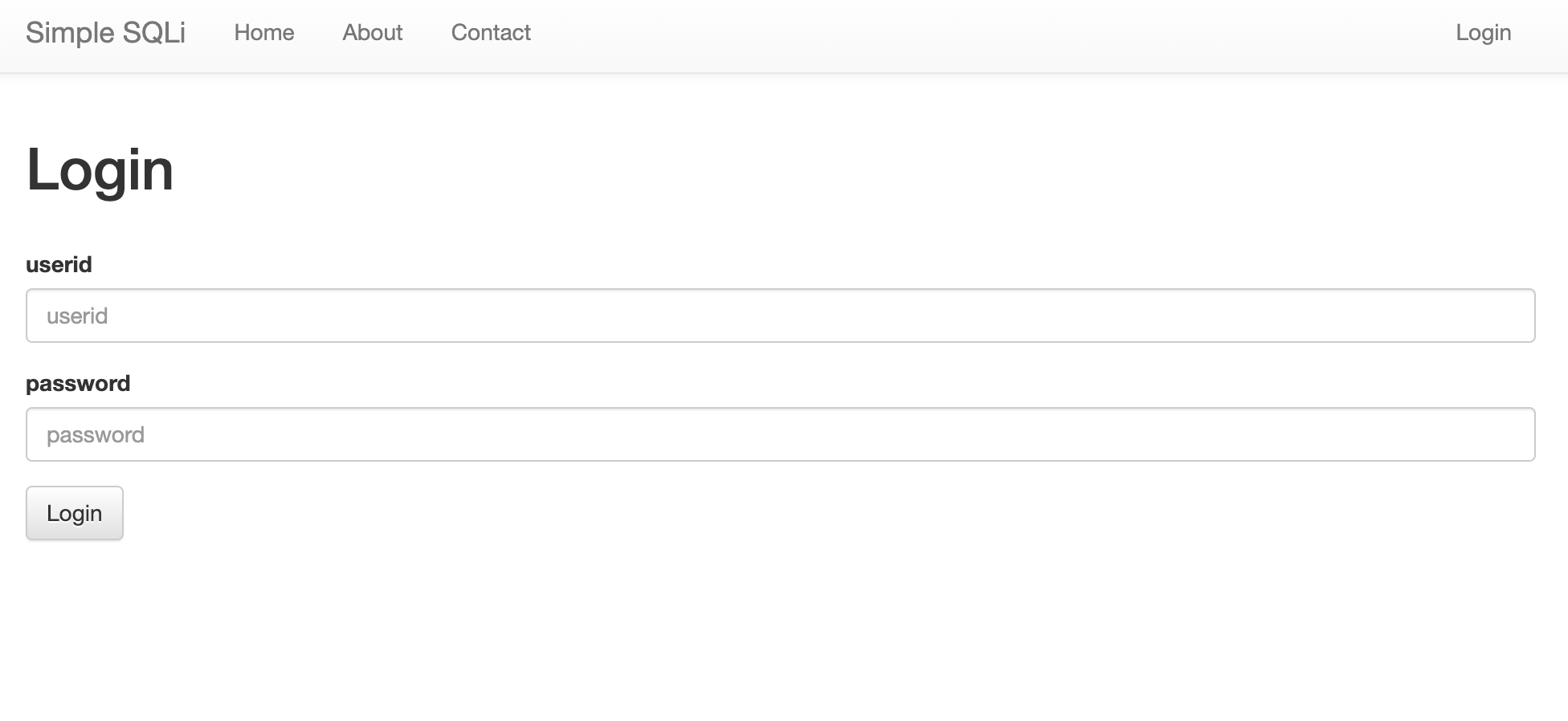Open the Simple SQLi brand link
The image size is (1568, 721).
pyautogui.click(x=105, y=33)
